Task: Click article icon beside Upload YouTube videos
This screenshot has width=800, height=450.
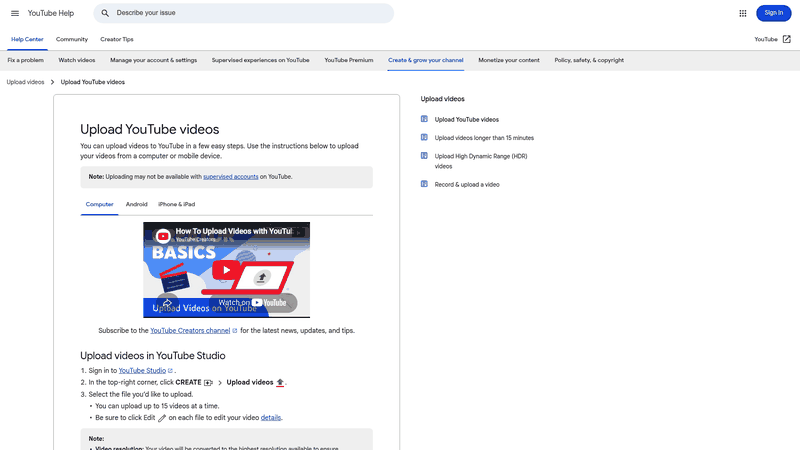Action: pyautogui.click(x=424, y=119)
